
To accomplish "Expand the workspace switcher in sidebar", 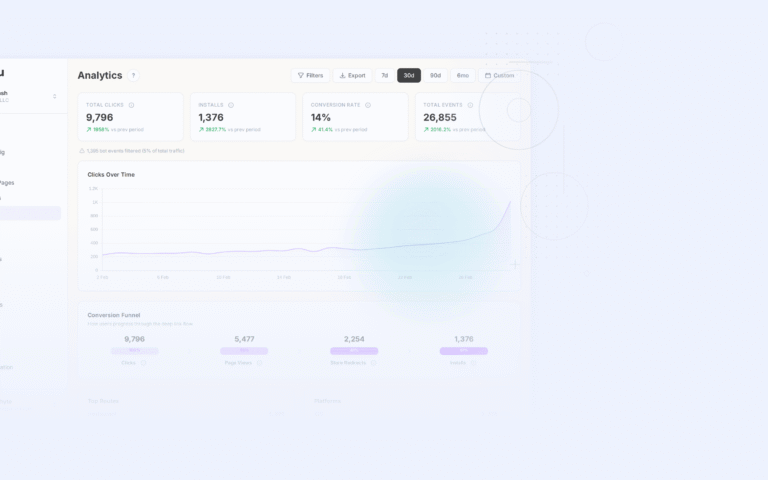I will coord(54,96).
